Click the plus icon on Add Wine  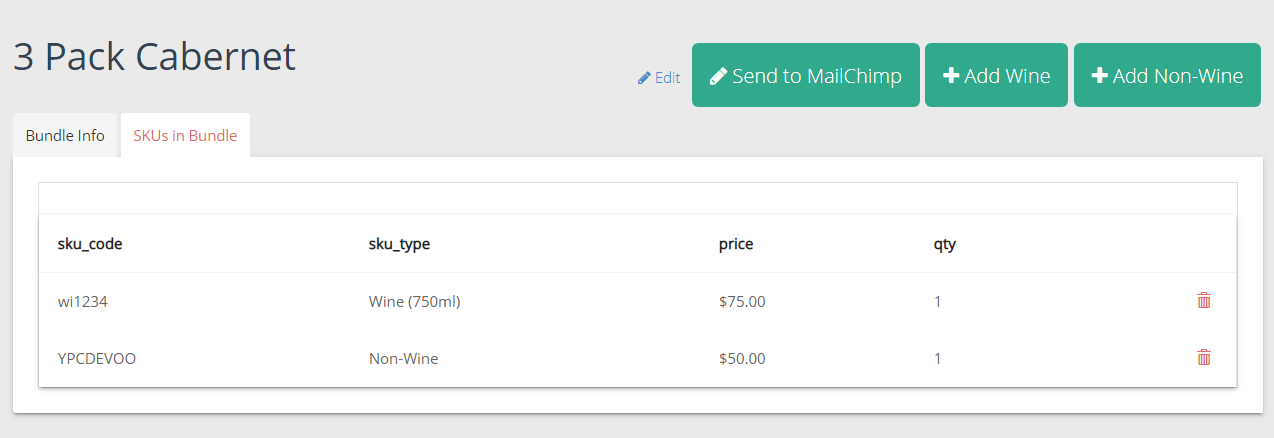click(x=951, y=76)
